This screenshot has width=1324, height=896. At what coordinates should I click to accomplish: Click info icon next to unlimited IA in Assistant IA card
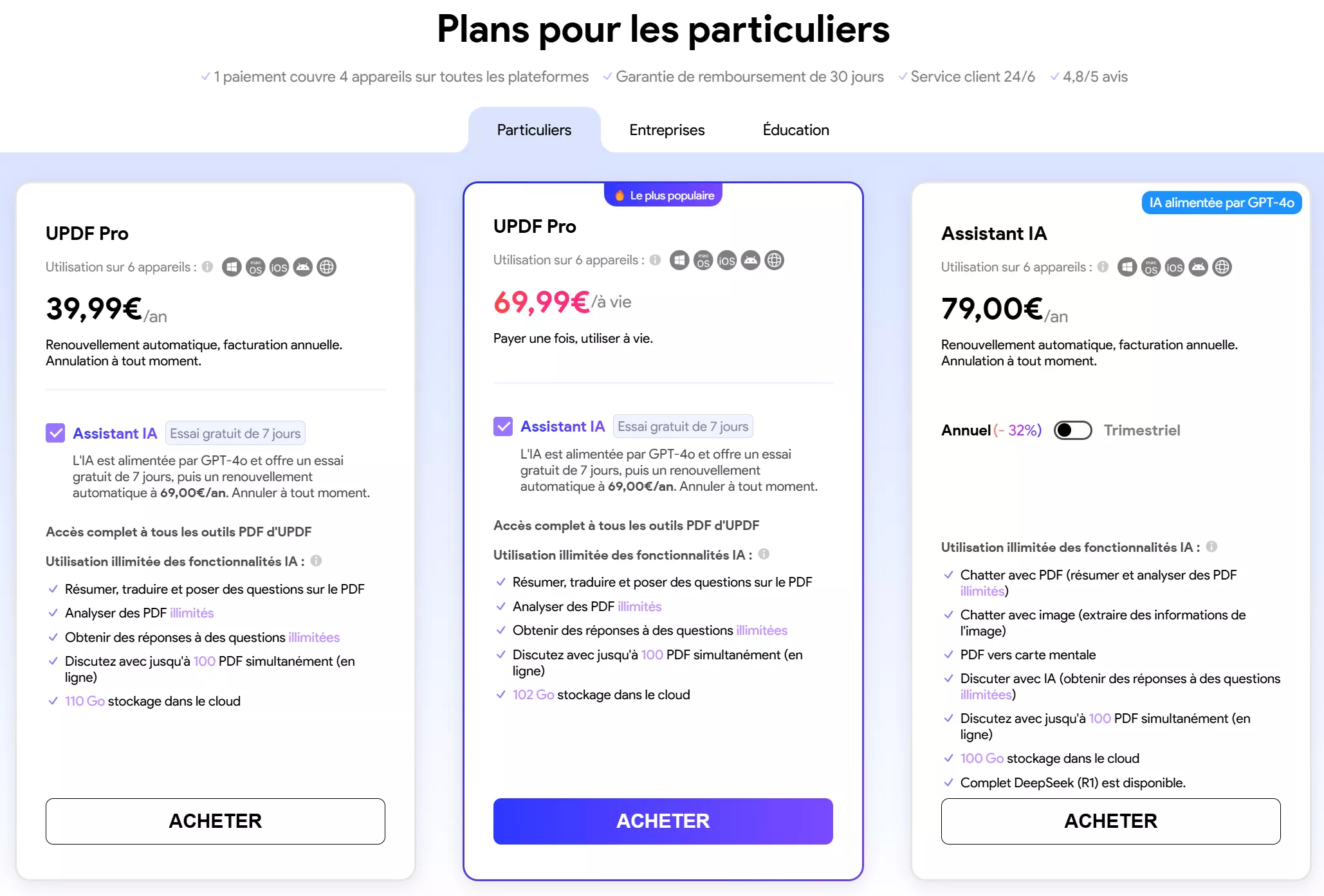[x=1211, y=547]
